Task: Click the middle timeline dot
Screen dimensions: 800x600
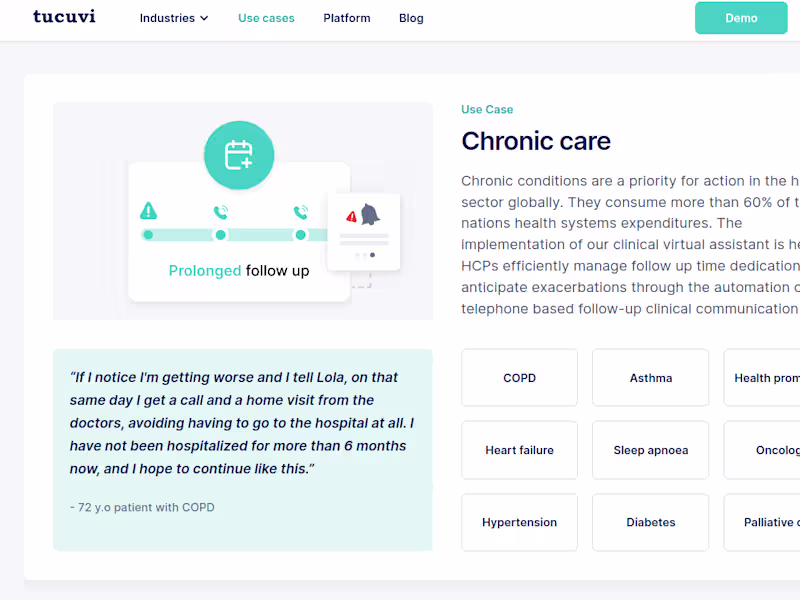Action: click(x=220, y=234)
